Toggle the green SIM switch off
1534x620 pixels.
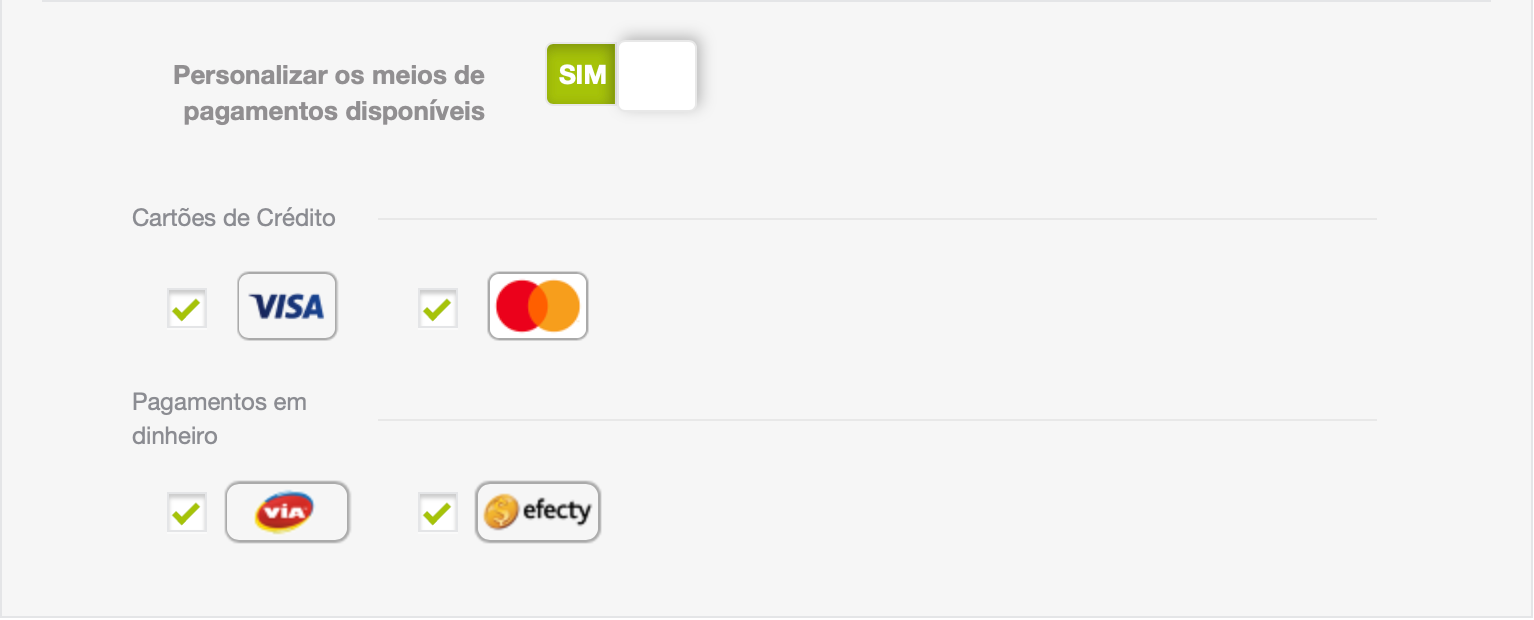point(621,75)
